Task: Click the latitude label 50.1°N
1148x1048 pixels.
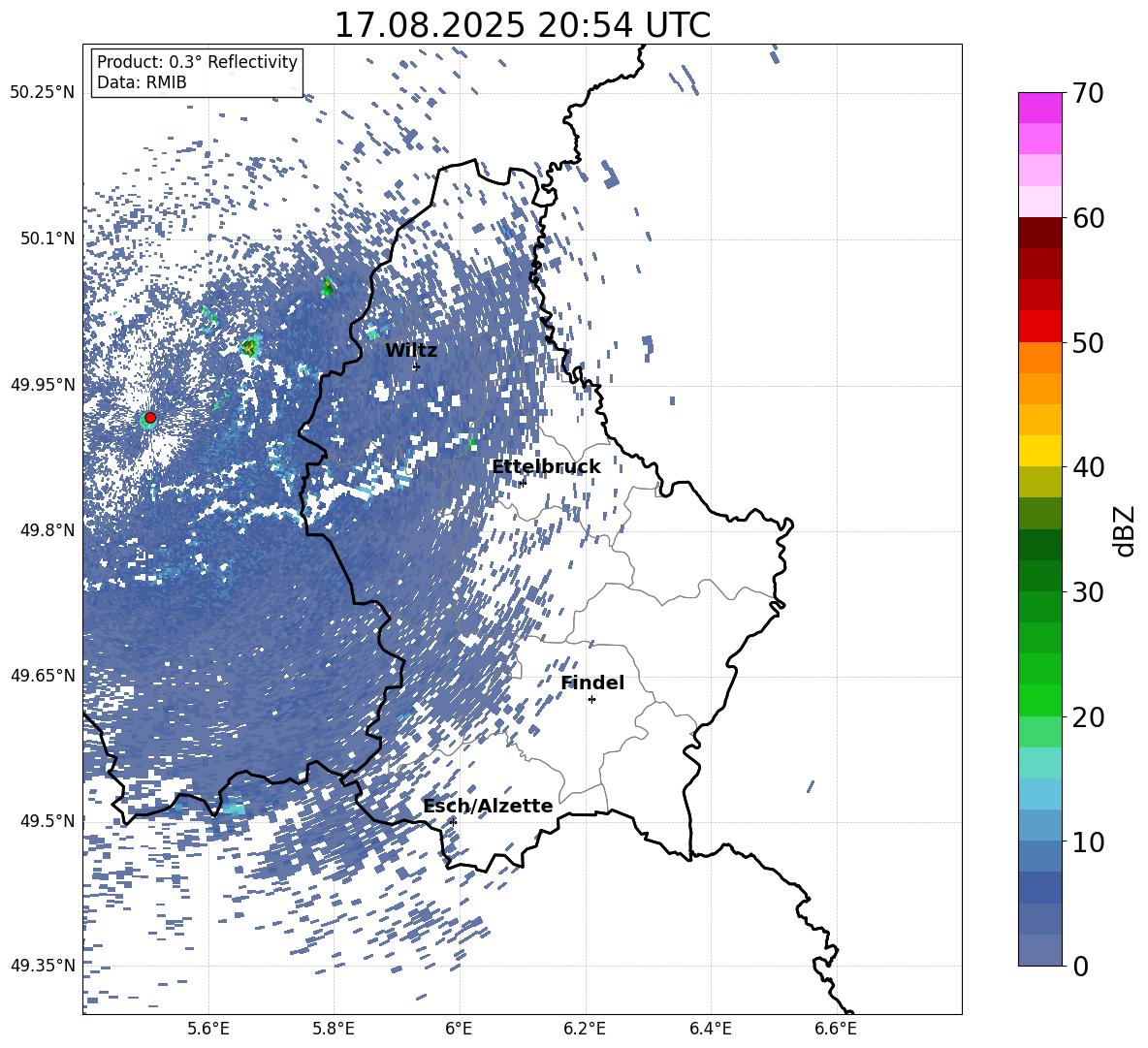Action: (x=48, y=238)
